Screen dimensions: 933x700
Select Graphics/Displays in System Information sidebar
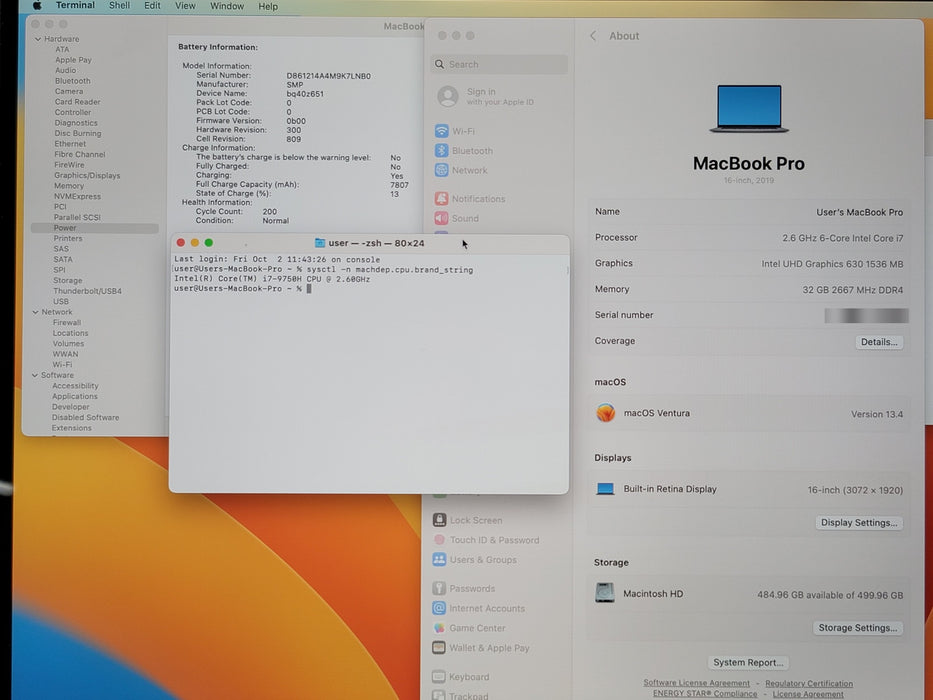(x=87, y=175)
